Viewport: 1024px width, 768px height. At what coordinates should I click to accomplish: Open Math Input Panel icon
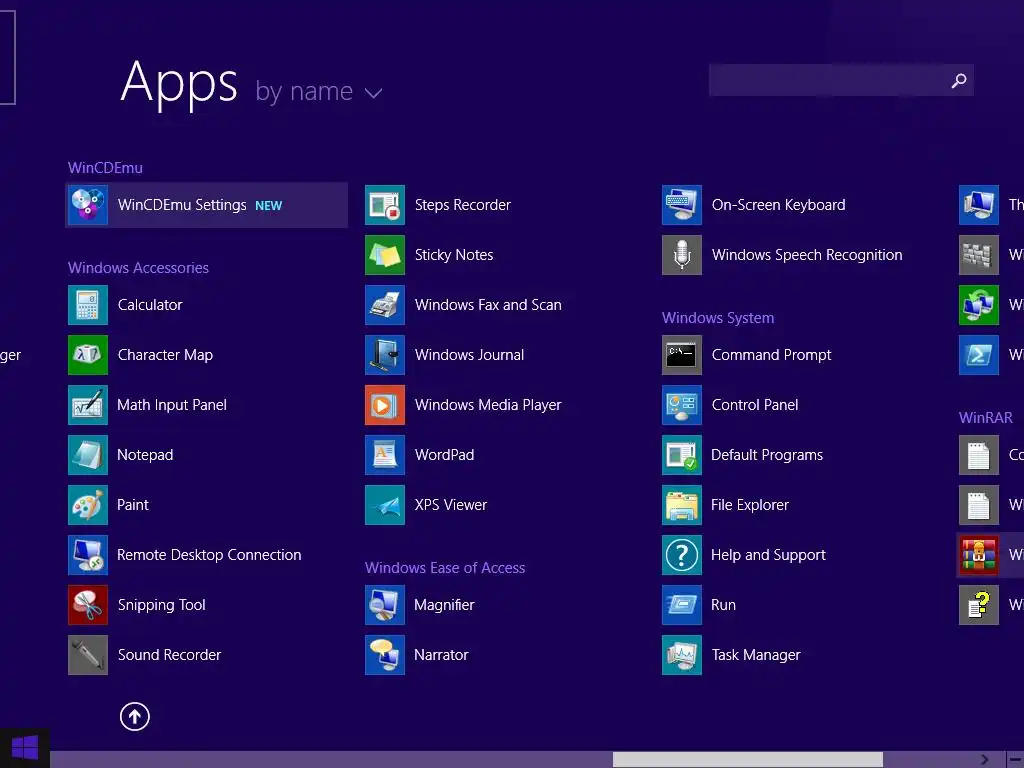pyautogui.click(x=88, y=405)
